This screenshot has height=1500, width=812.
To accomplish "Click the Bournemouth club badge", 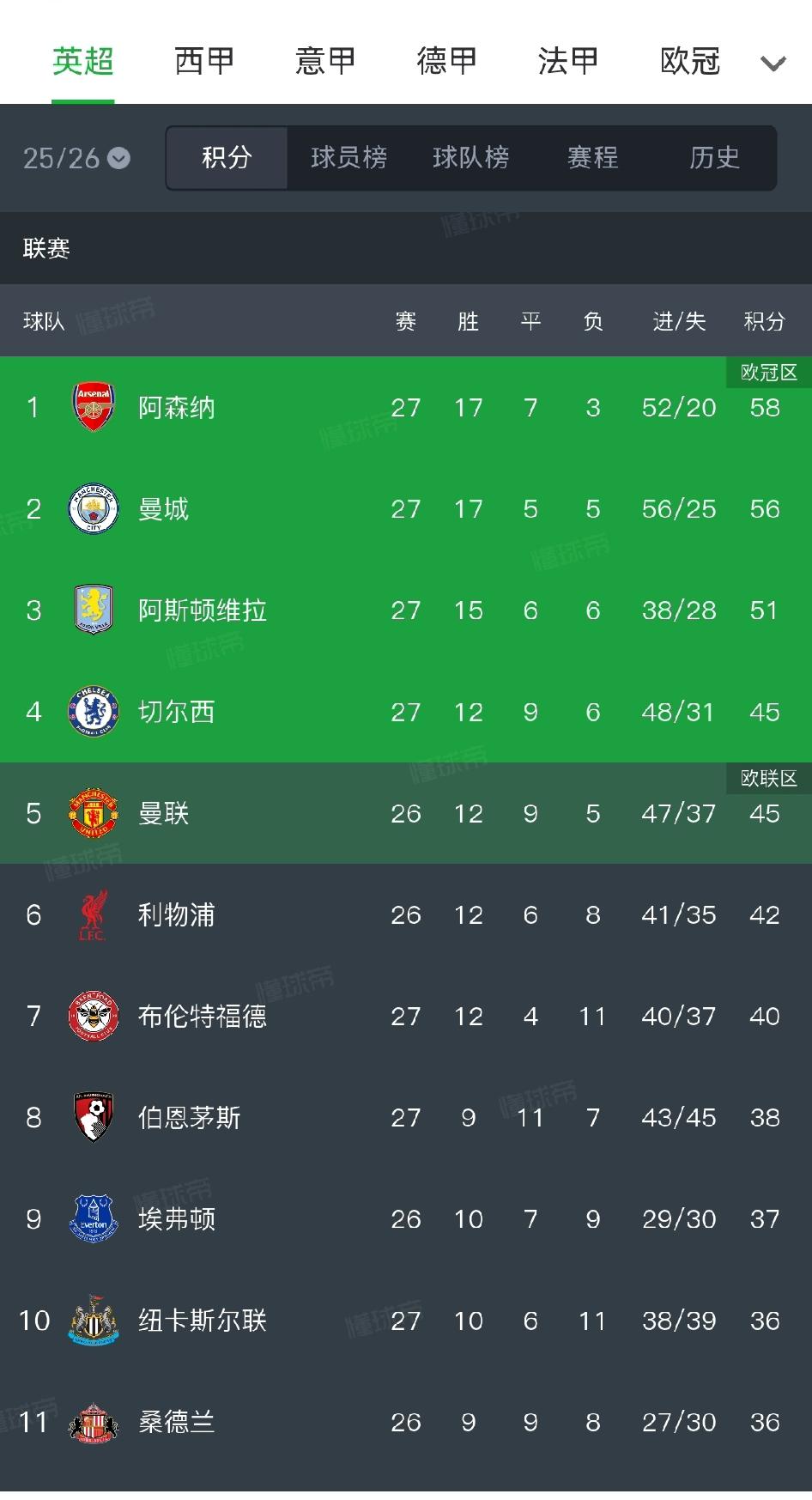I will tap(94, 1117).
